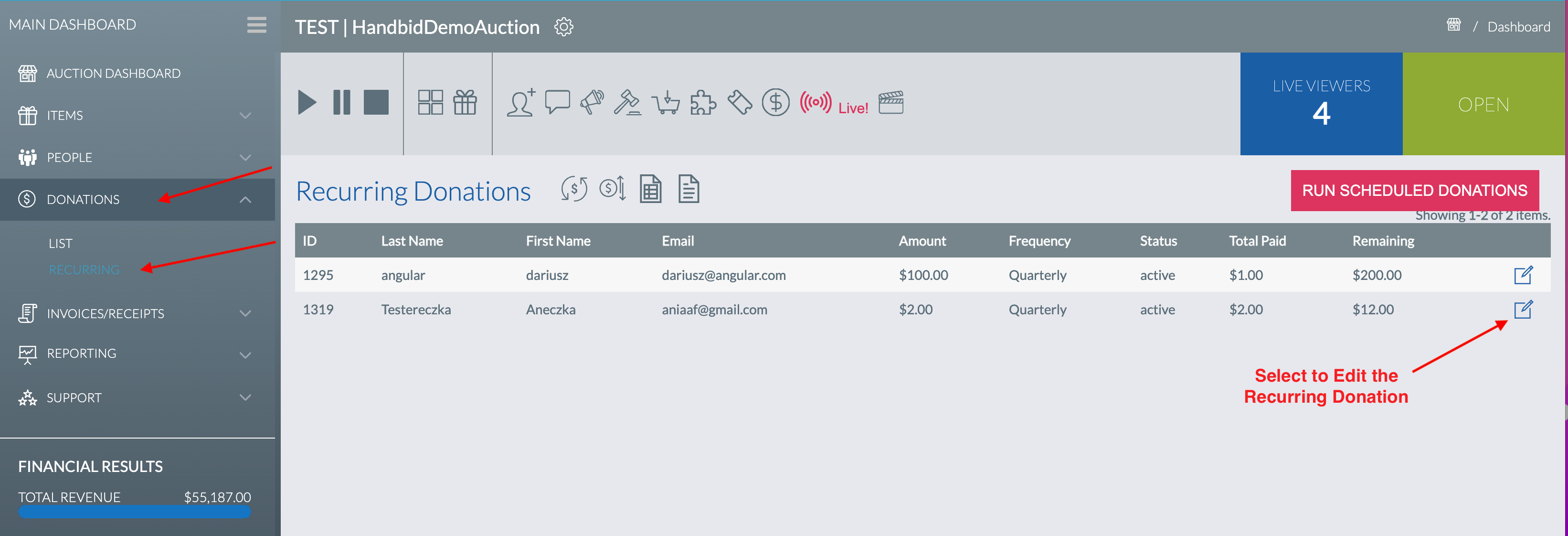The width and height of the screenshot is (1568, 536).
Task: Open the text document report icon
Action: point(689,189)
